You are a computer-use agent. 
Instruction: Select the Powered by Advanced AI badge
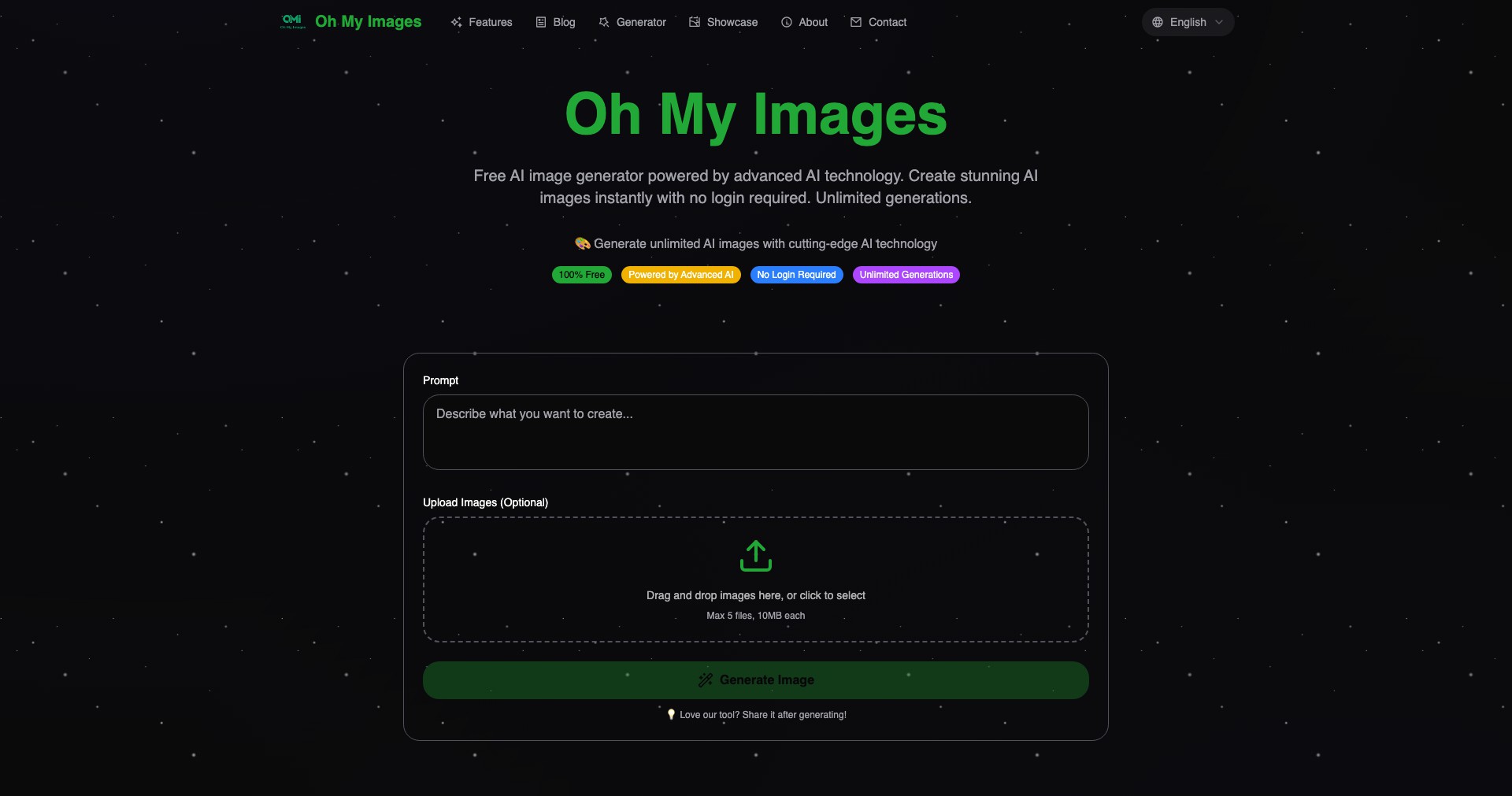click(x=681, y=275)
